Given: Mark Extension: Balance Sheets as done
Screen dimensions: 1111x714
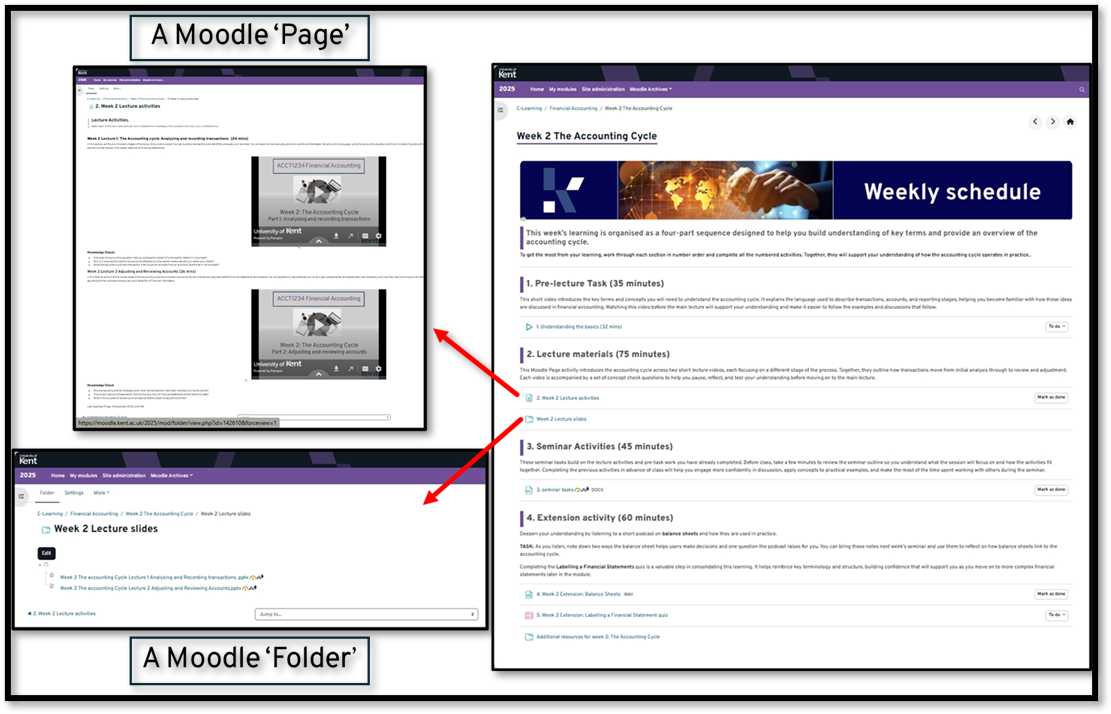Looking at the screenshot, I should tap(1051, 594).
